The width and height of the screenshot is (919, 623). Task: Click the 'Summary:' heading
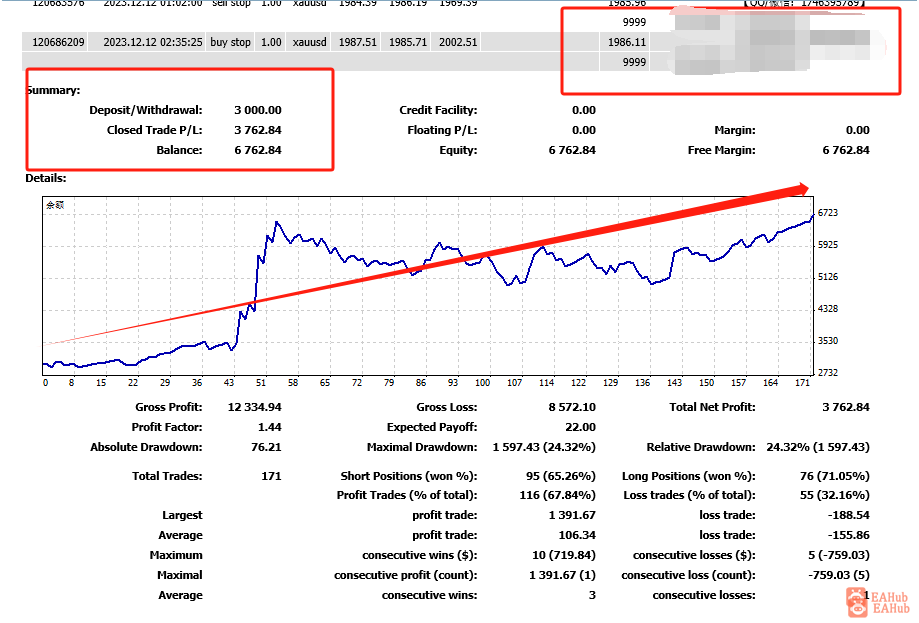[53, 90]
